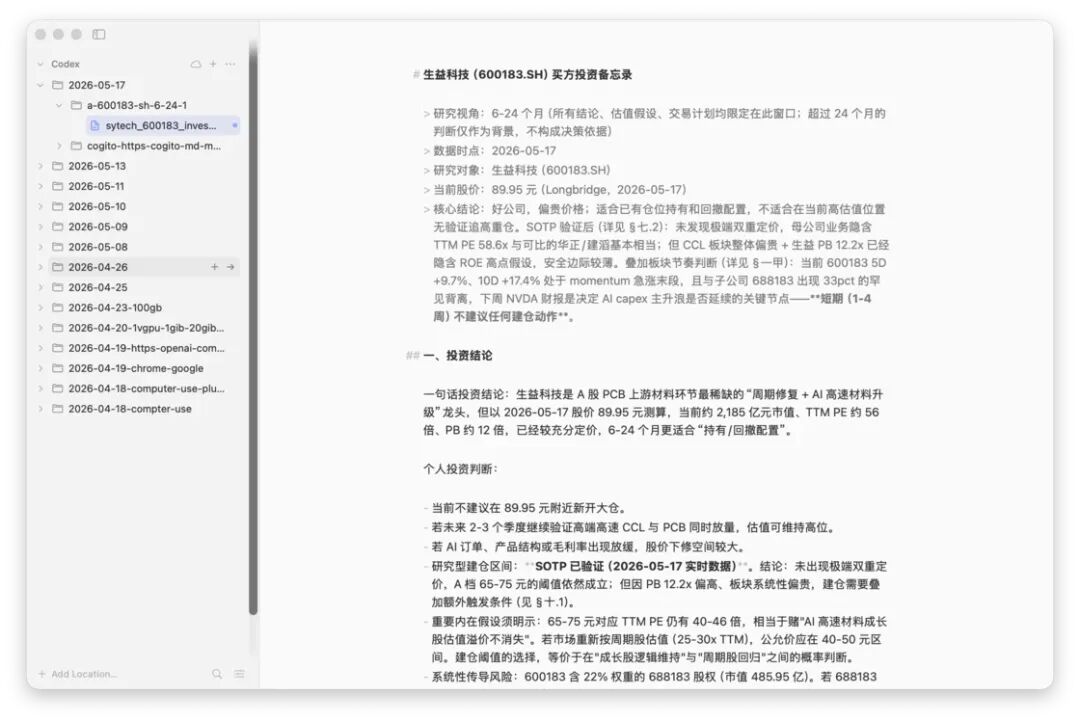Click the macOS zoom window button
Screen dimensions: 1080x722
click(x=76, y=34)
